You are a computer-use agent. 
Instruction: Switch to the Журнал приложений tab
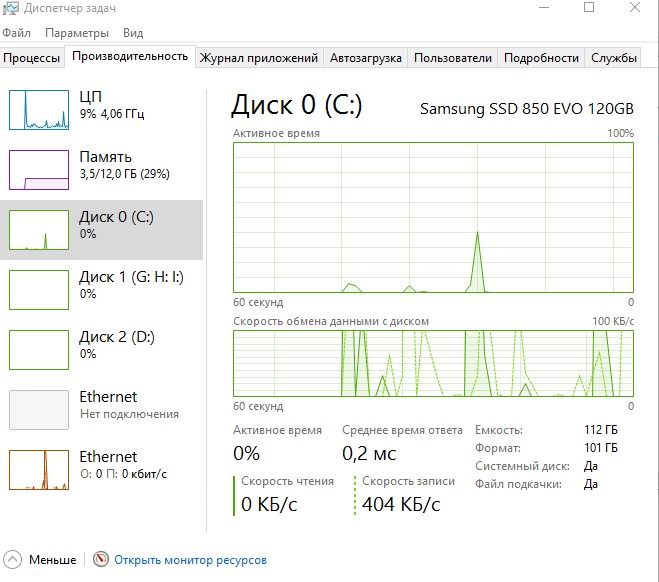coord(259,58)
